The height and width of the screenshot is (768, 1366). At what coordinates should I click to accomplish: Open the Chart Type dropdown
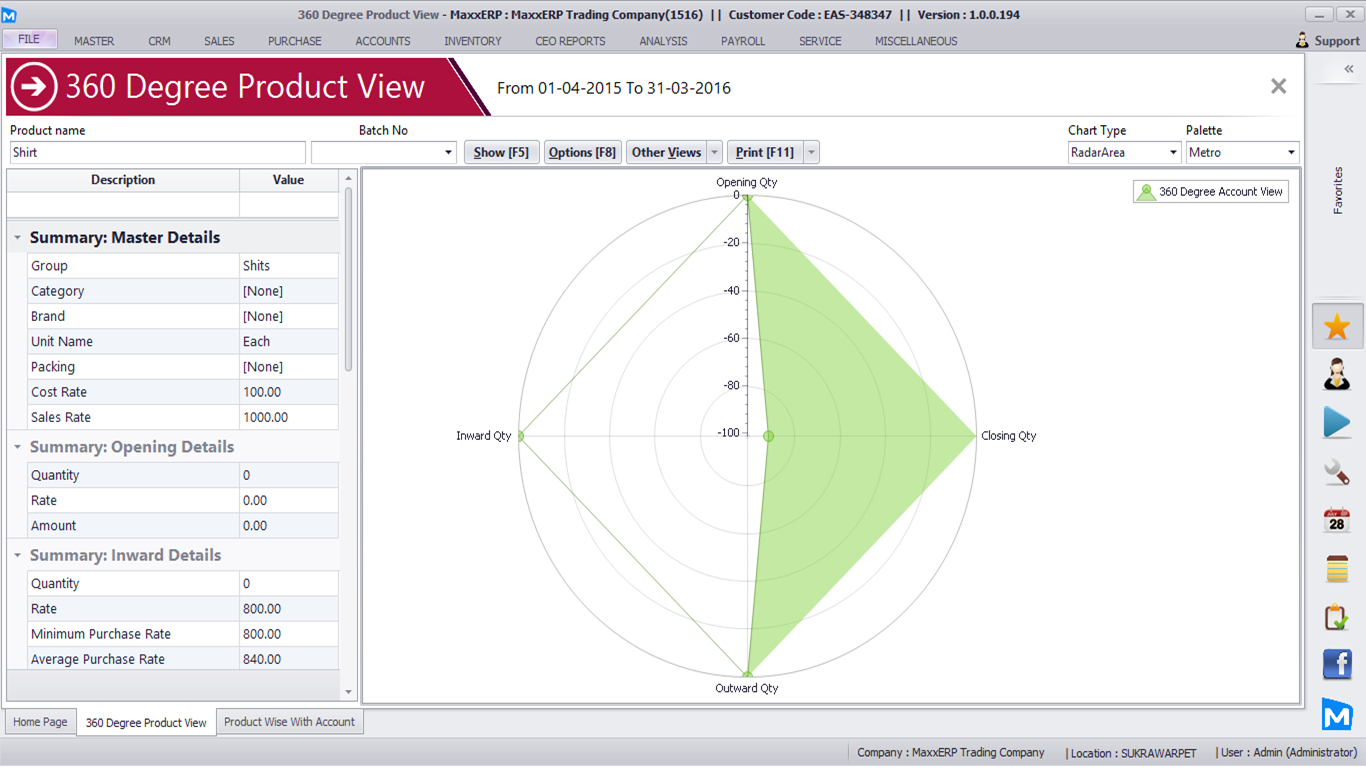[x=1174, y=153]
